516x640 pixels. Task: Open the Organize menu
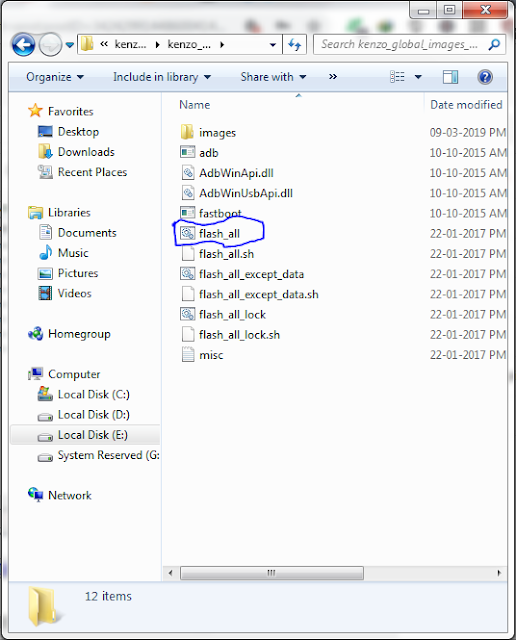pos(55,77)
